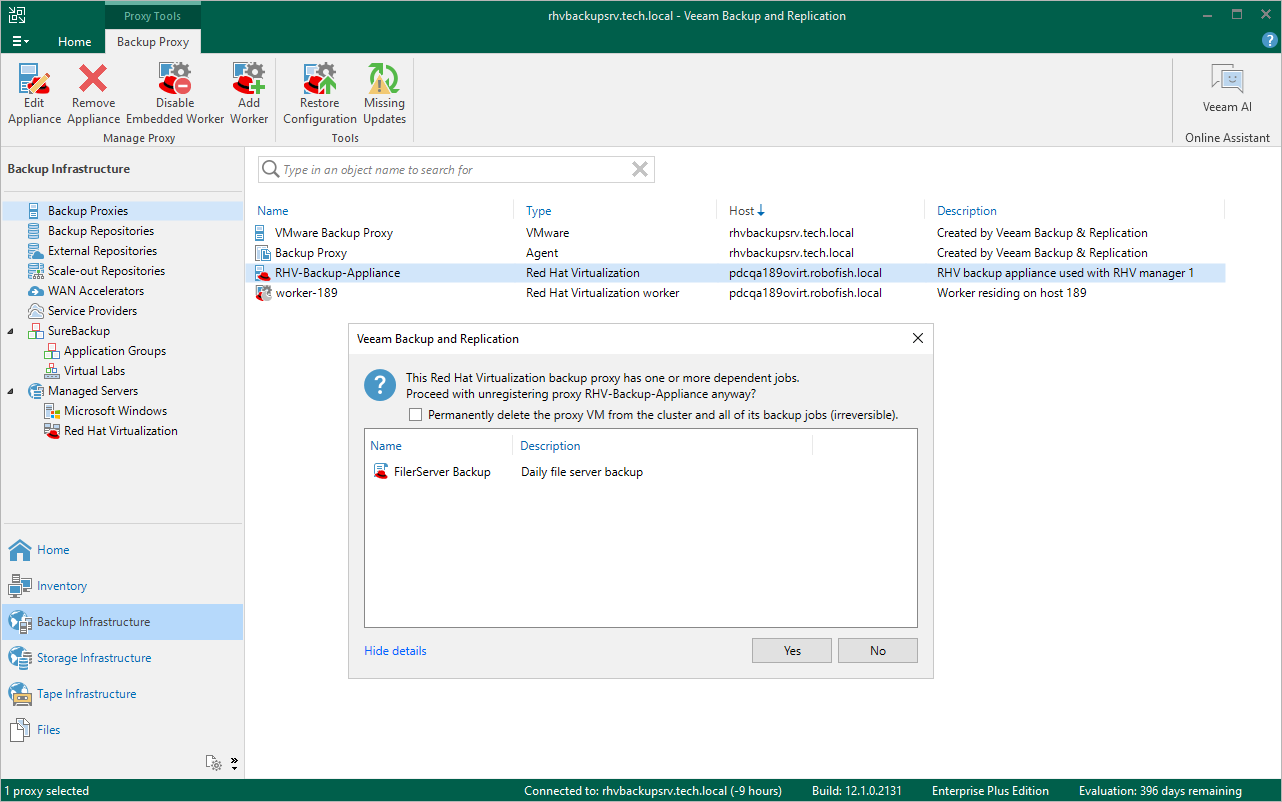Click Yes to unregister the proxy
Image resolution: width=1282 pixels, height=802 pixels.
(x=793, y=651)
